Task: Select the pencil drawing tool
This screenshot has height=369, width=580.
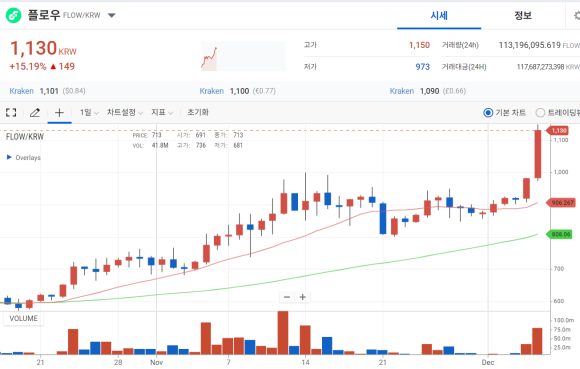Action: tap(35, 112)
